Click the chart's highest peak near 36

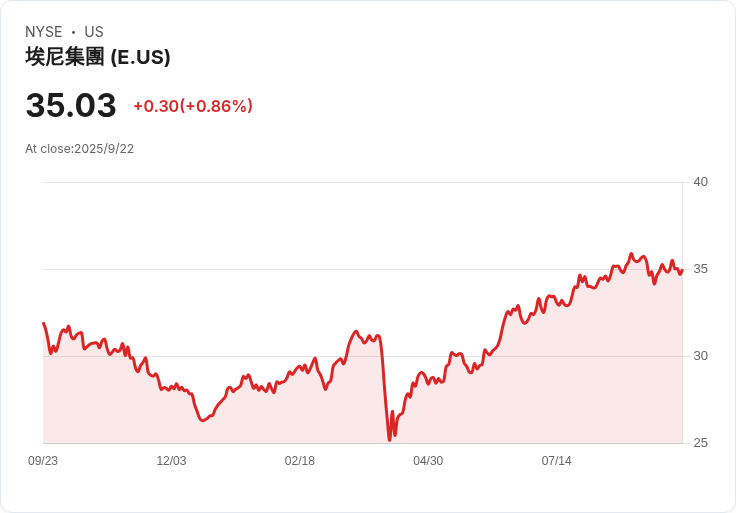(x=631, y=254)
